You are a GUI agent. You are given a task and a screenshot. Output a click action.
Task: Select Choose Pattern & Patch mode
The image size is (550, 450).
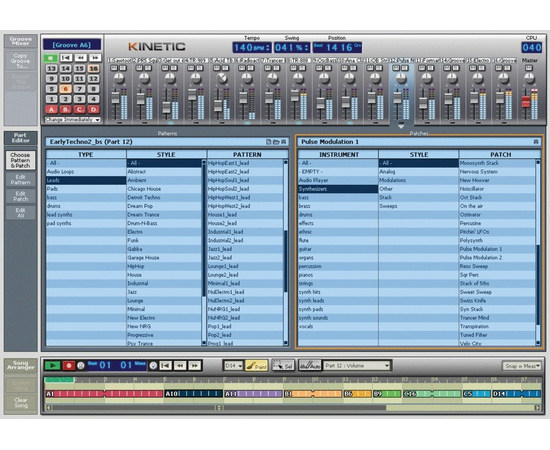(20, 160)
